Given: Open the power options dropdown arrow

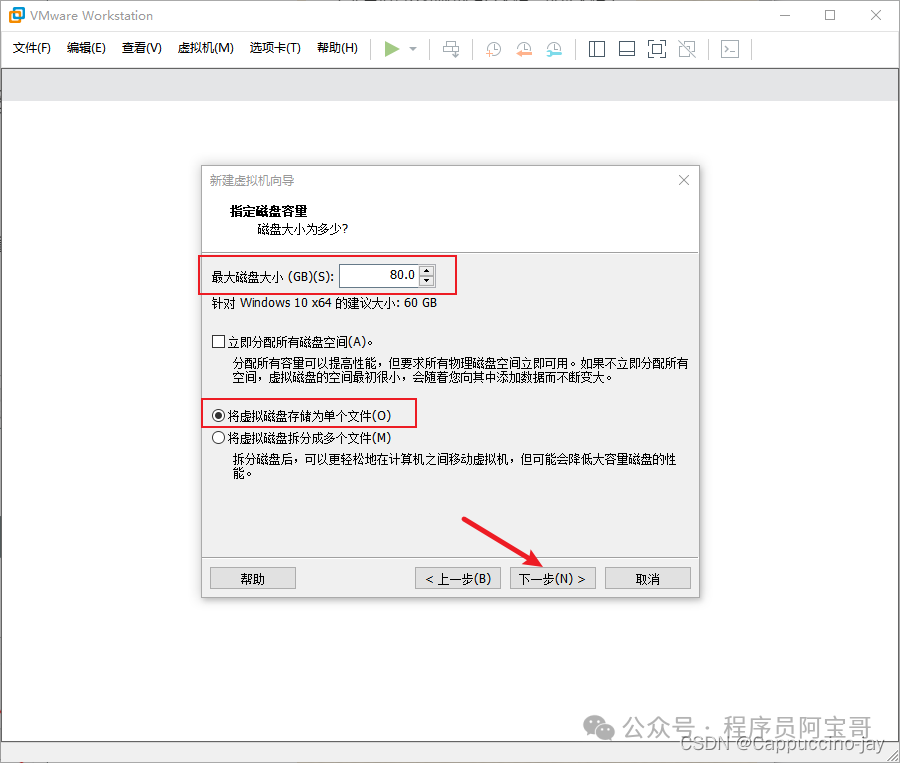Looking at the screenshot, I should click(x=413, y=49).
